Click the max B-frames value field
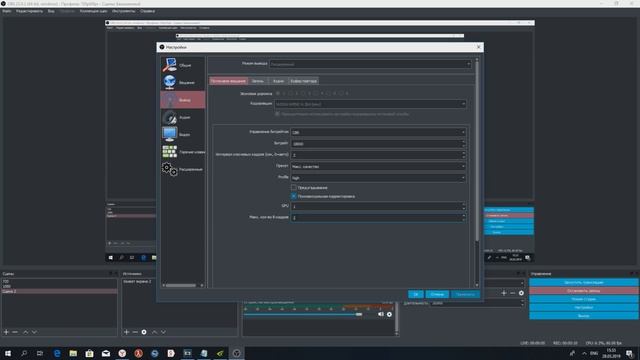Viewport: 640px width, 360px height. point(378,218)
